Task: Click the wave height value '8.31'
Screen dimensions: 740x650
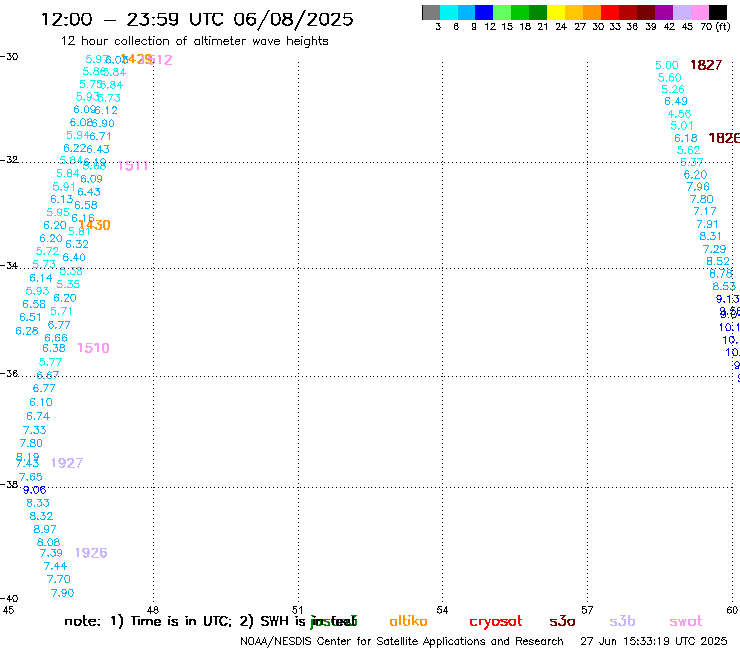Action: [x=710, y=236]
